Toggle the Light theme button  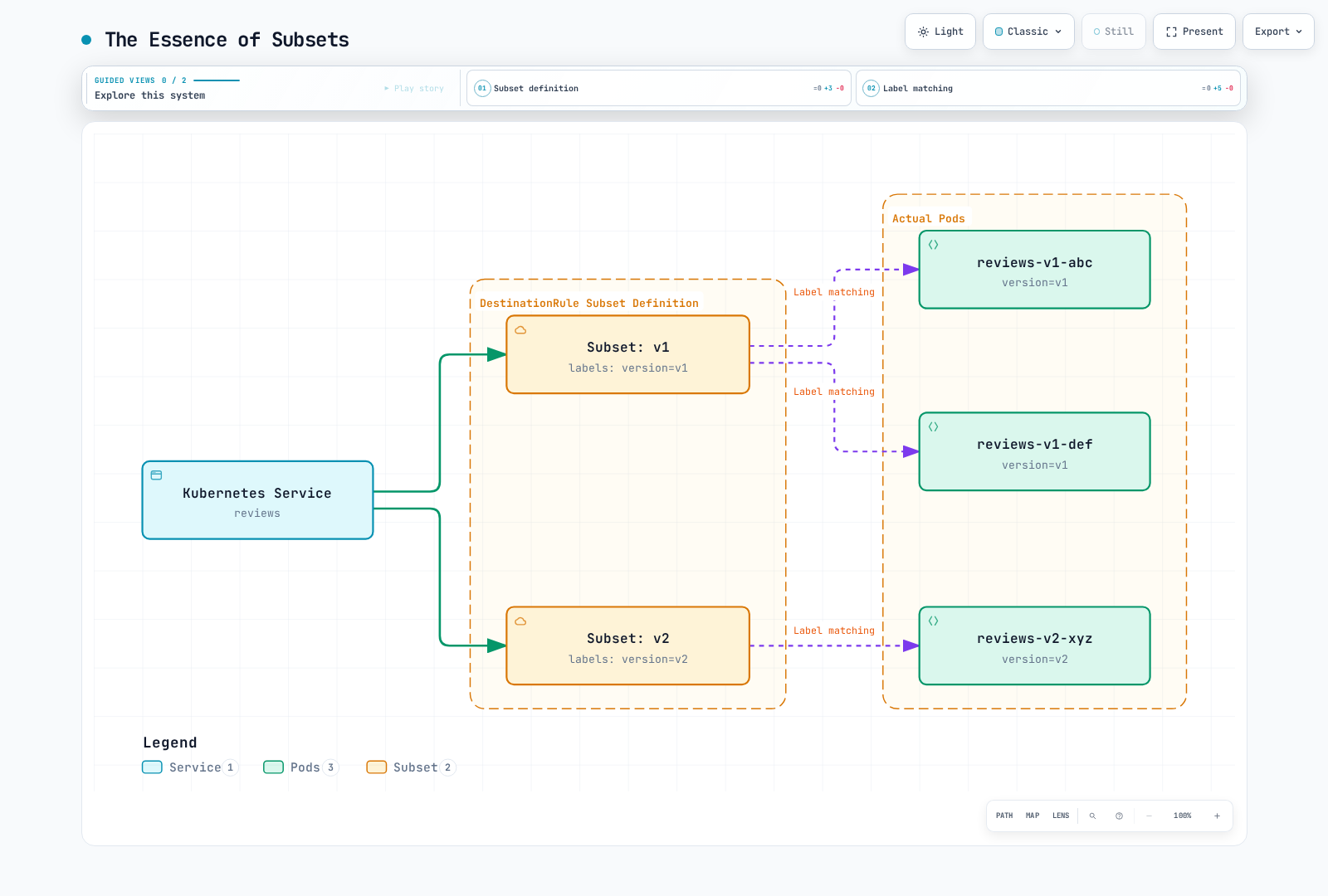point(940,32)
